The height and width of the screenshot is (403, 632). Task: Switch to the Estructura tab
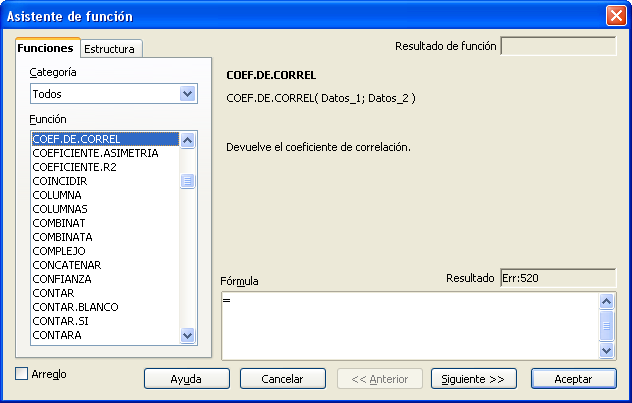point(109,49)
